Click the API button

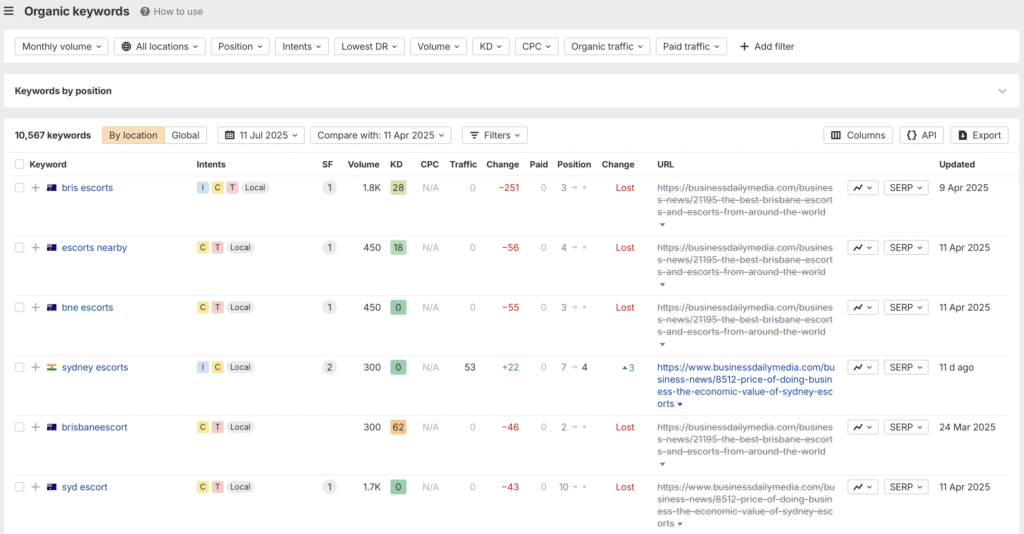(921, 135)
